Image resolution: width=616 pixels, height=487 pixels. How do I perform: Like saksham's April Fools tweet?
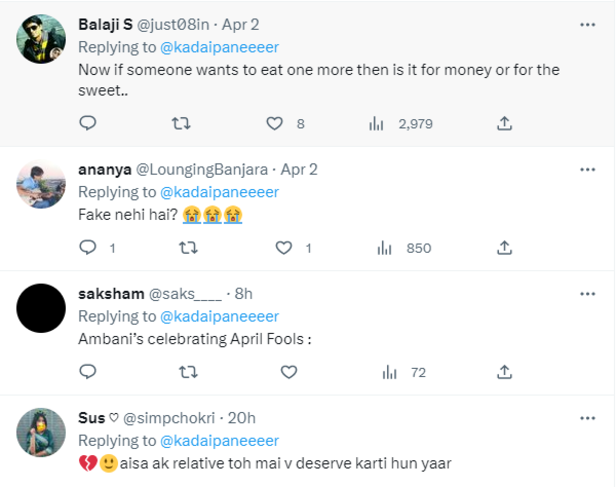click(x=289, y=372)
